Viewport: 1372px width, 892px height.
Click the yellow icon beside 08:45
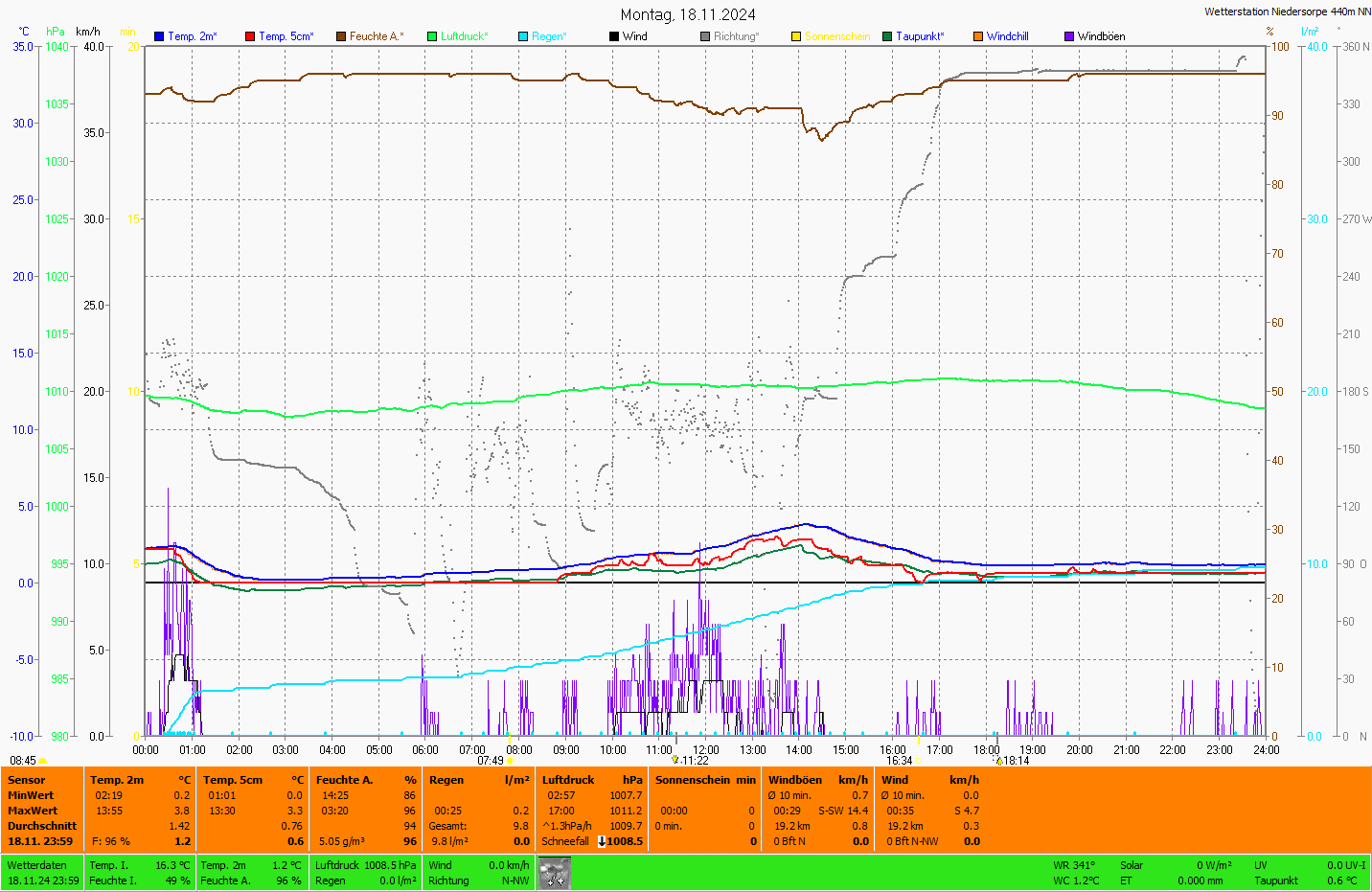(43, 761)
